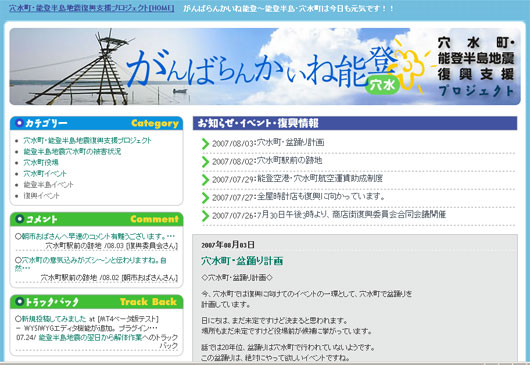The image size is (530, 365).
Task: Click green arrow beside 2007/07/27 news entry
Action: [205, 198]
